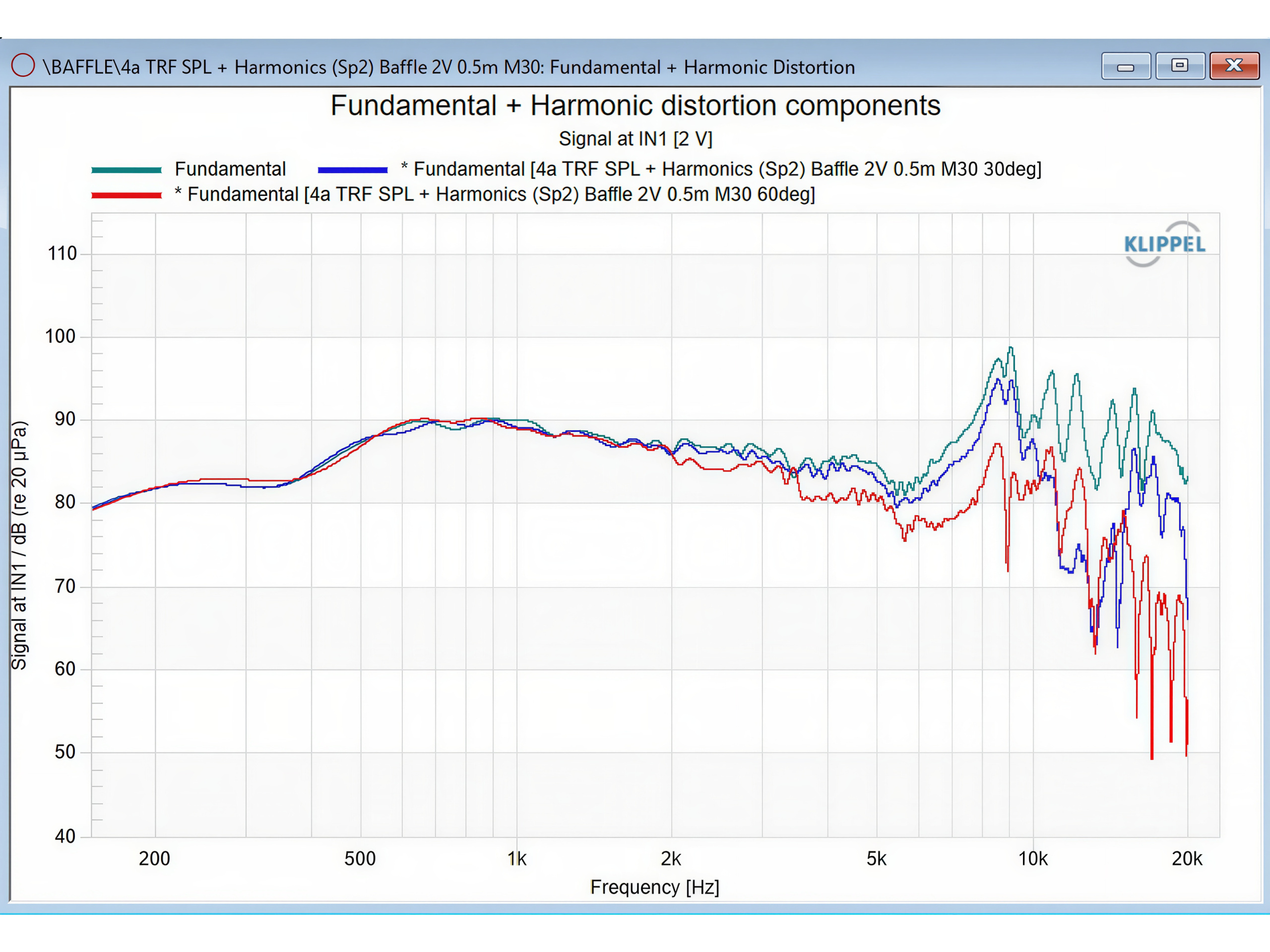
Task: Minimize the Fundamental + Harmonic Distortion window
Action: coord(1125,66)
